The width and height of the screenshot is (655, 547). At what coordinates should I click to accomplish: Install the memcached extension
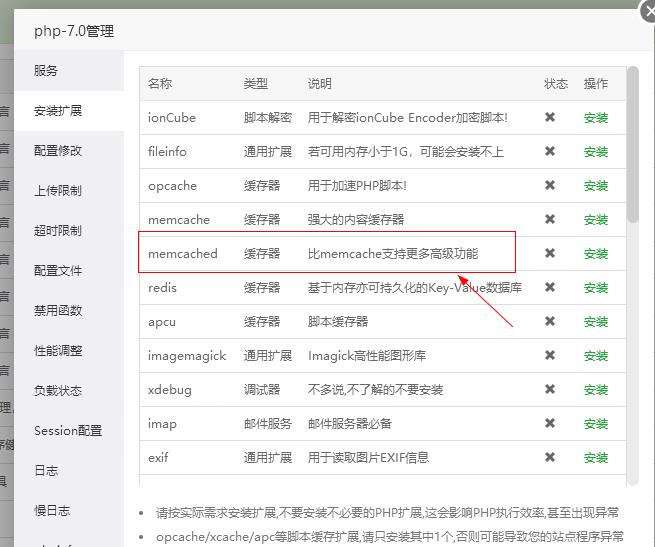[x=596, y=254]
